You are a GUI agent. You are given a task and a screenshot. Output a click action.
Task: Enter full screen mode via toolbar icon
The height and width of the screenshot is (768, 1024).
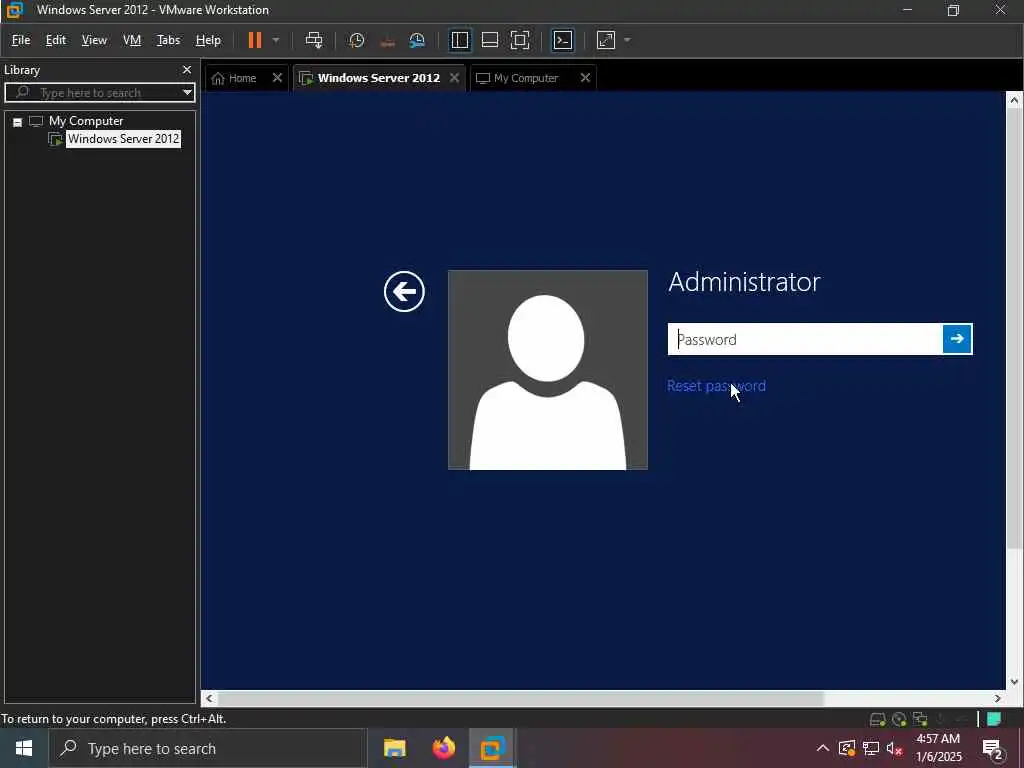(x=520, y=40)
